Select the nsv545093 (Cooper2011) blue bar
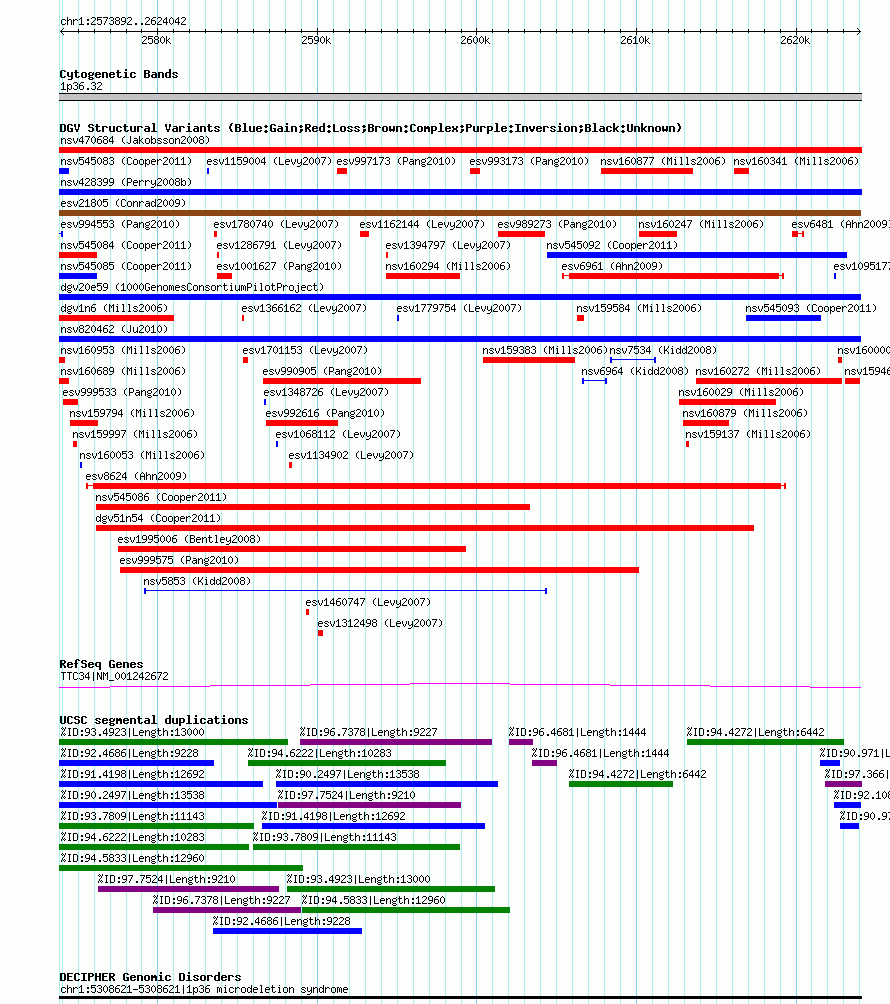This screenshot has width=890, height=1004. click(x=783, y=318)
